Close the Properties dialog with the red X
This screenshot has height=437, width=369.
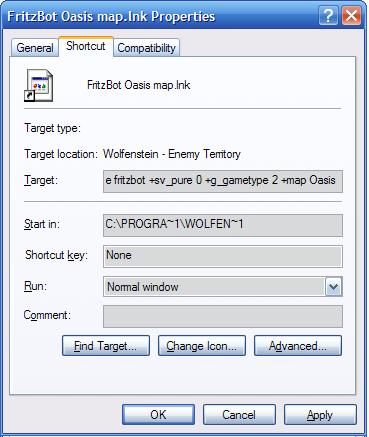coord(351,15)
